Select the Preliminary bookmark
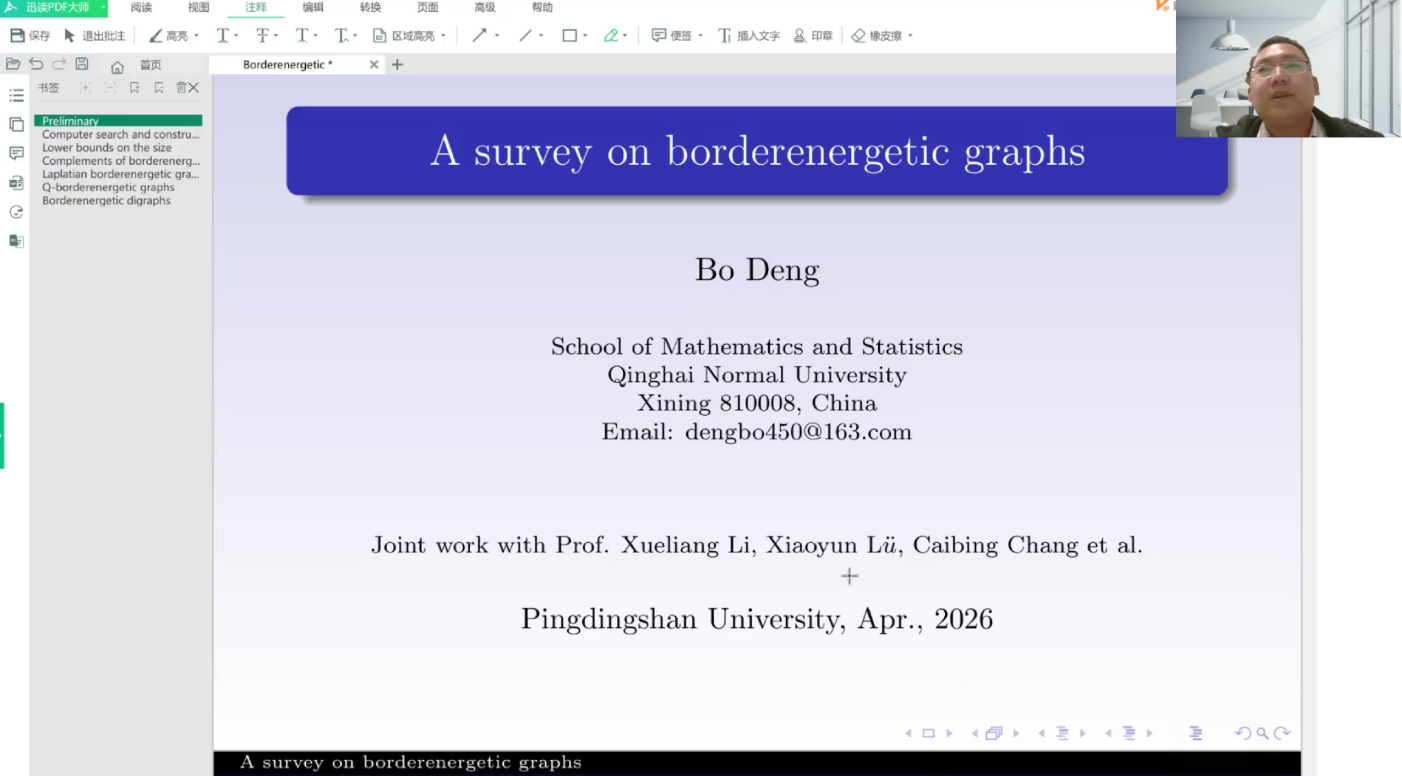The width and height of the screenshot is (1402, 776). (x=118, y=121)
